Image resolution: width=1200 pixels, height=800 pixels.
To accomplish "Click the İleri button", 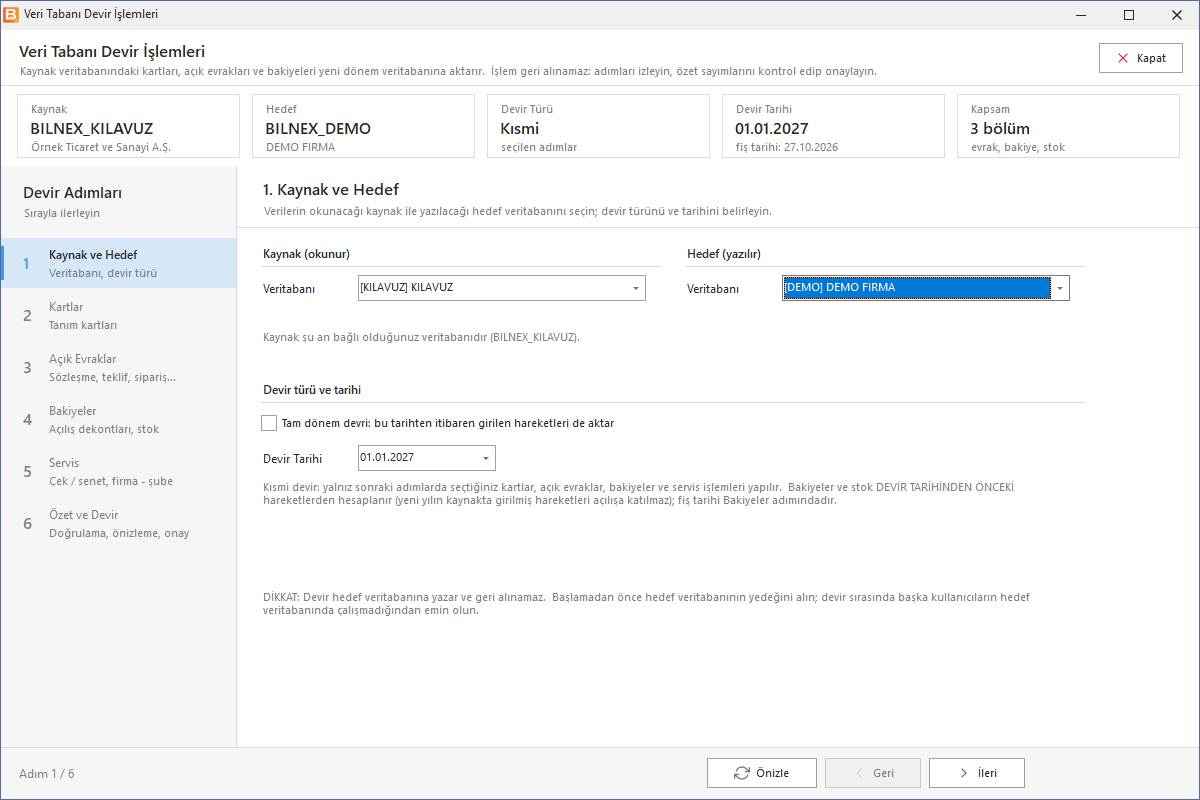I will (977, 773).
